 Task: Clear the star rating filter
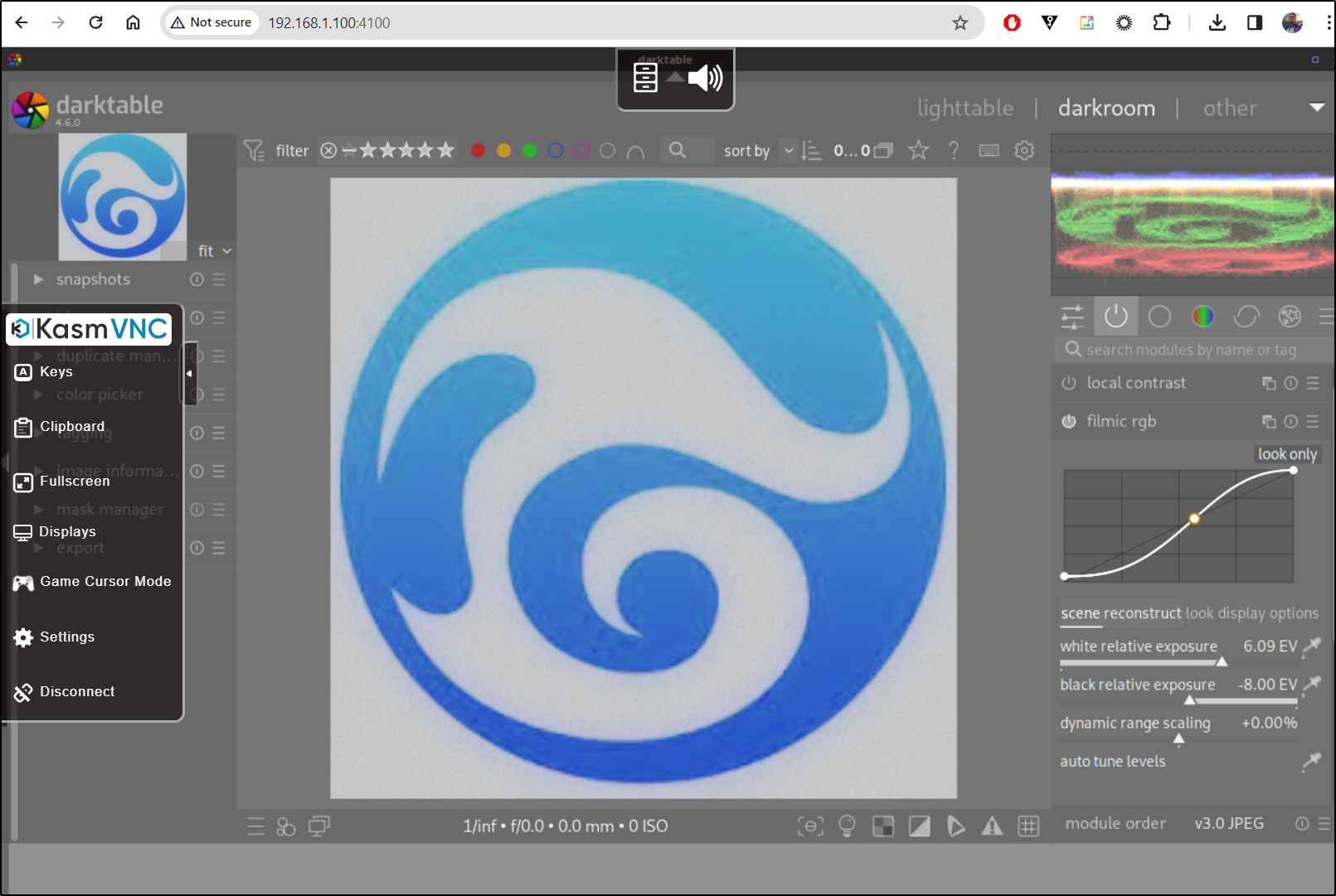[328, 150]
